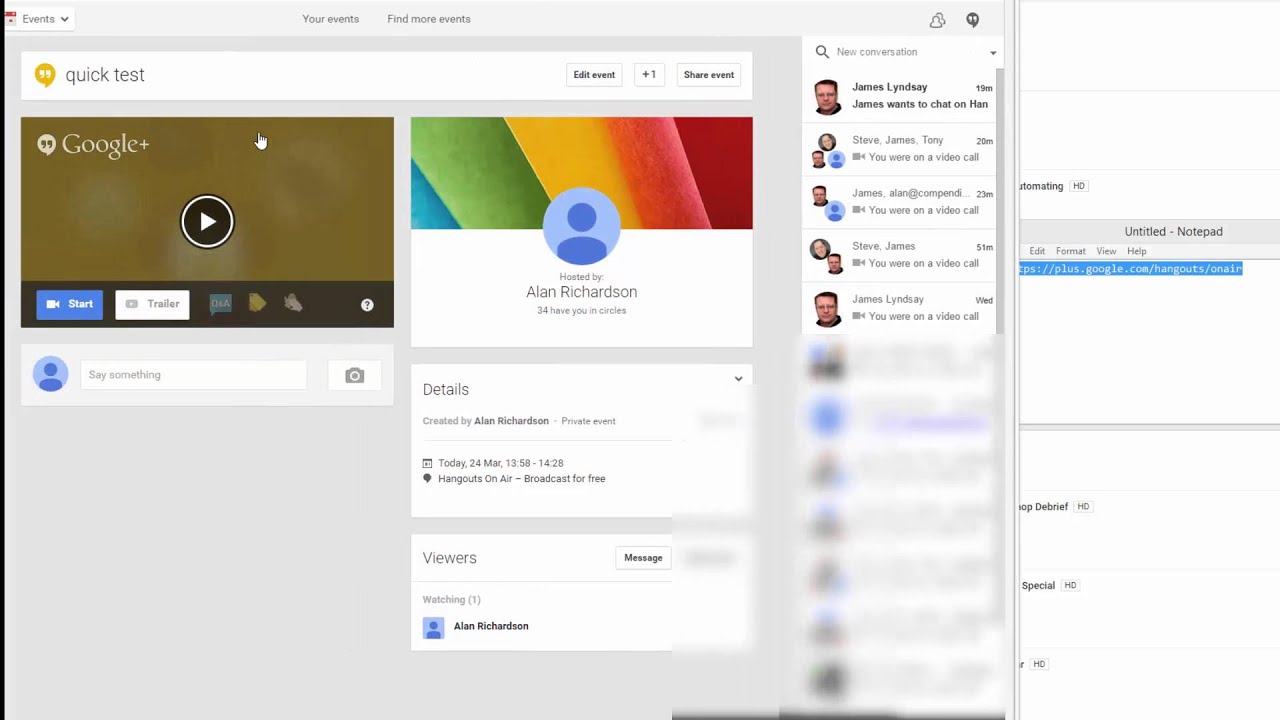Image resolution: width=1280 pixels, height=720 pixels.
Task: Open Alan Richardson host name link
Action: click(x=582, y=292)
